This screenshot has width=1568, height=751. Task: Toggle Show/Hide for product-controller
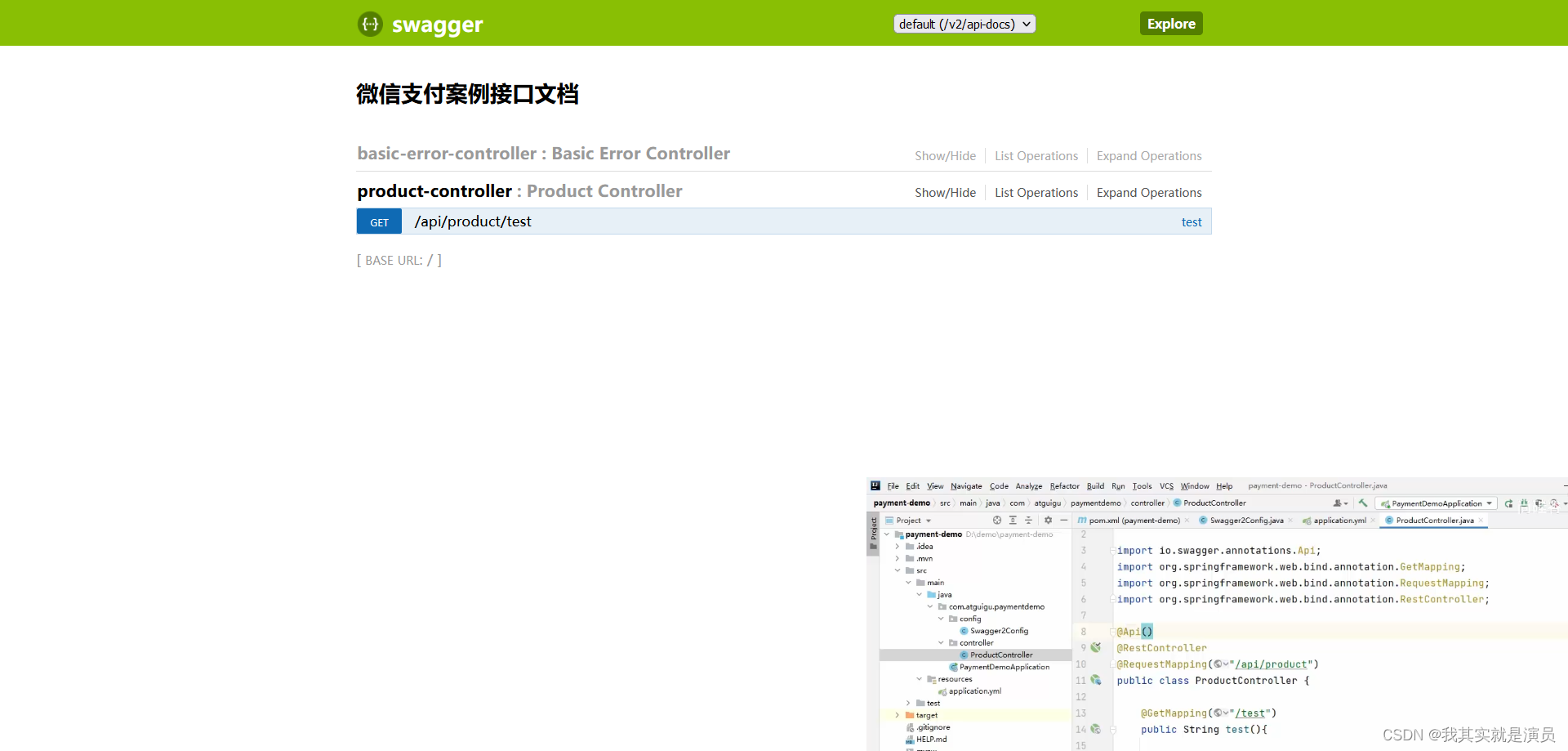tap(945, 193)
